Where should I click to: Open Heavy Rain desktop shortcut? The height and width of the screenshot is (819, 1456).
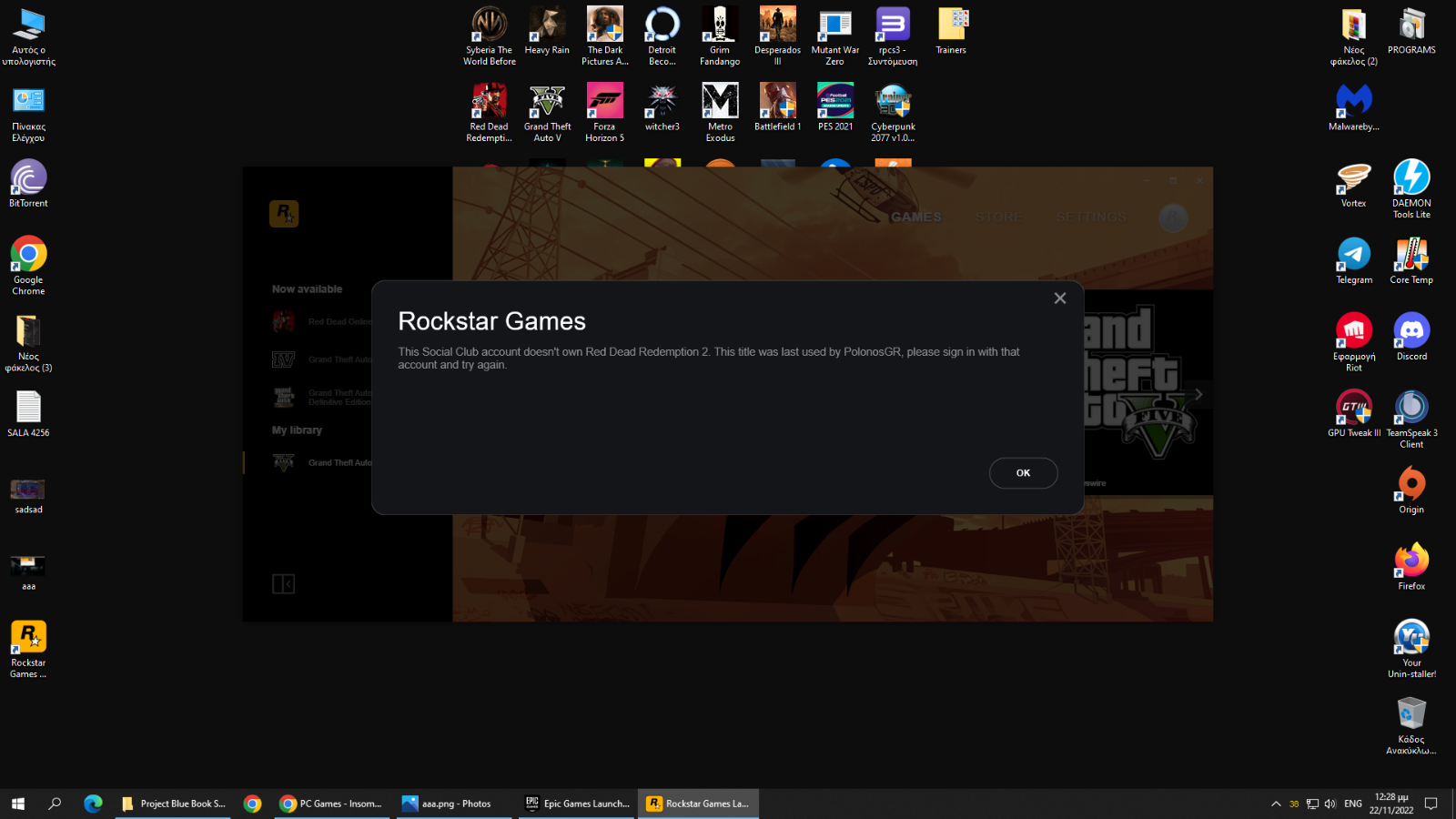547,31
